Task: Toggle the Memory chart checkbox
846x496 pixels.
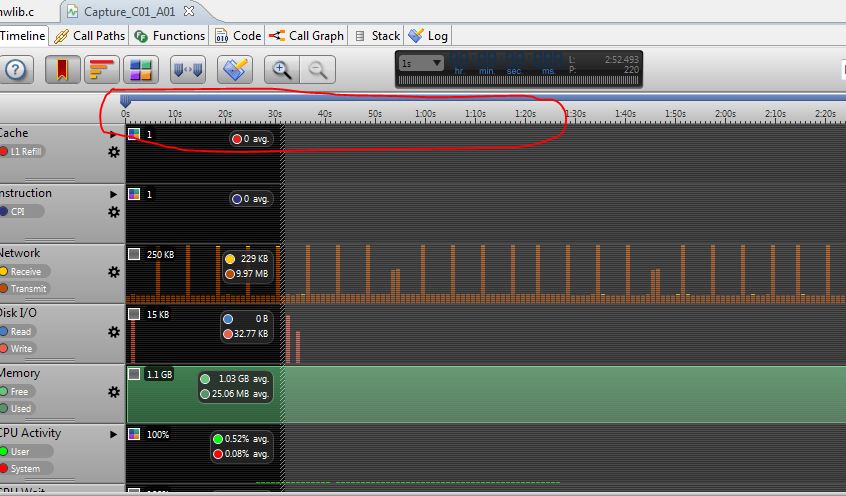Action: 134,374
